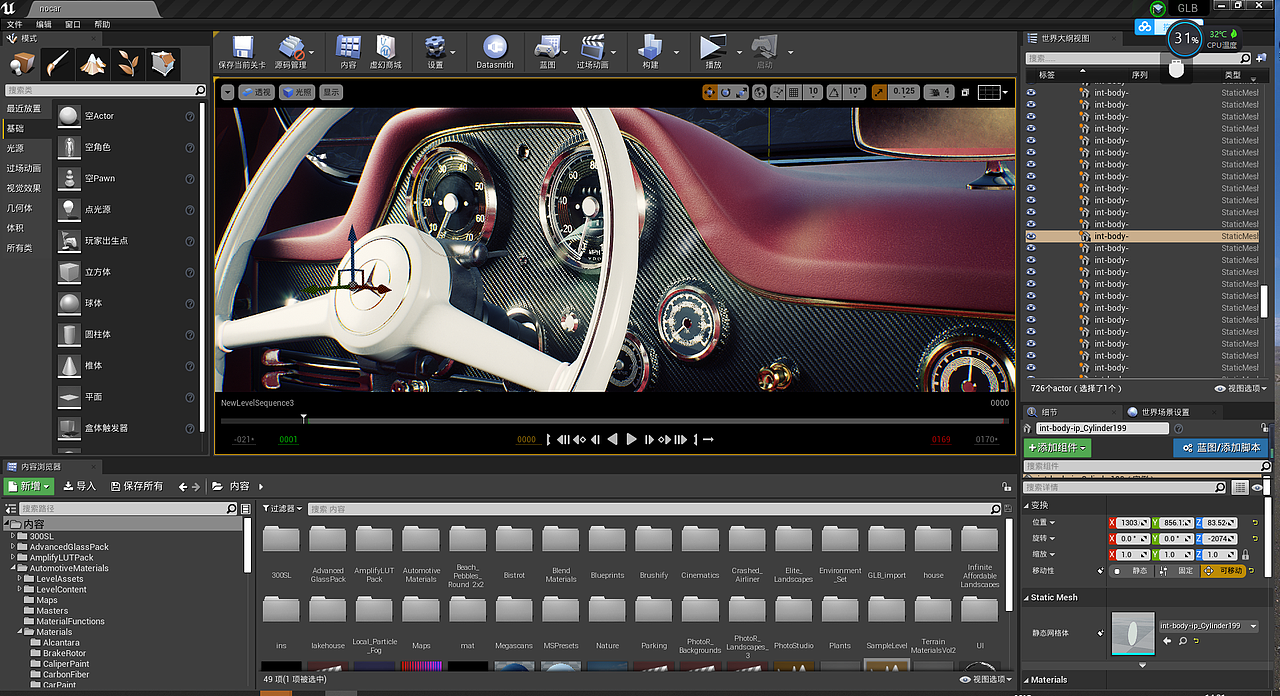
Task: Collapse the Static Mesh section
Action: point(1027,597)
